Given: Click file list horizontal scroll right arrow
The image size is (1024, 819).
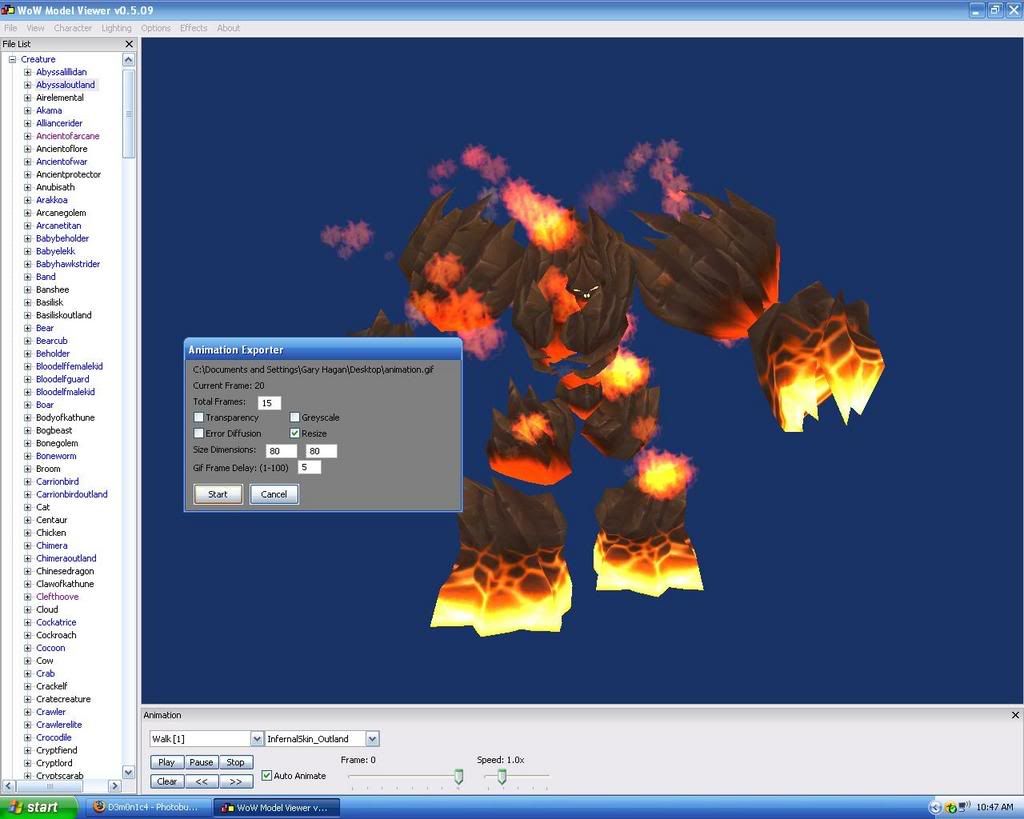Looking at the screenshot, I should [x=115, y=786].
